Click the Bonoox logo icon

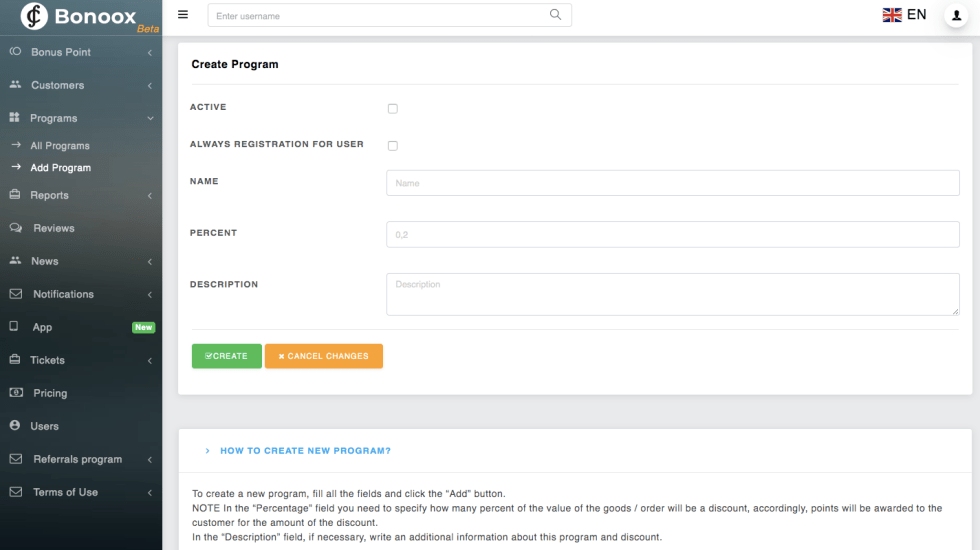pyautogui.click(x=34, y=16)
